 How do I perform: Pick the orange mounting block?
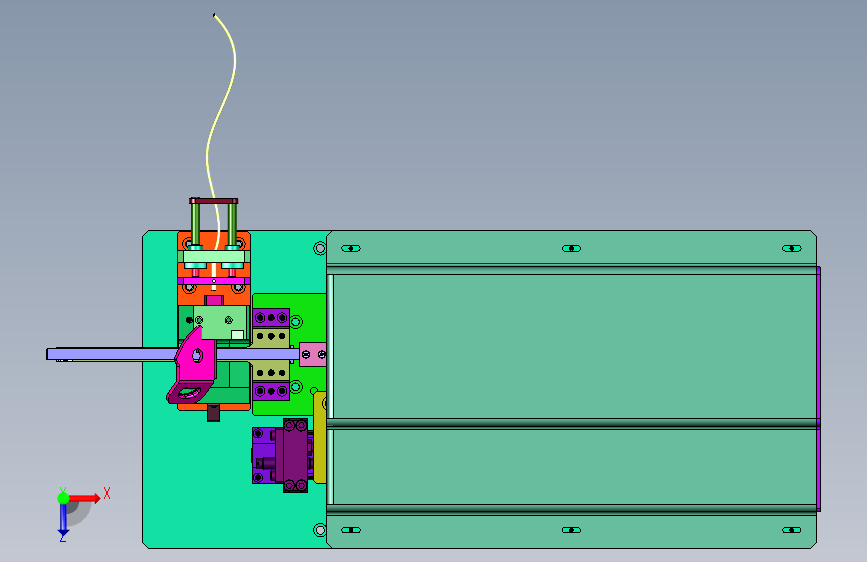214,295
